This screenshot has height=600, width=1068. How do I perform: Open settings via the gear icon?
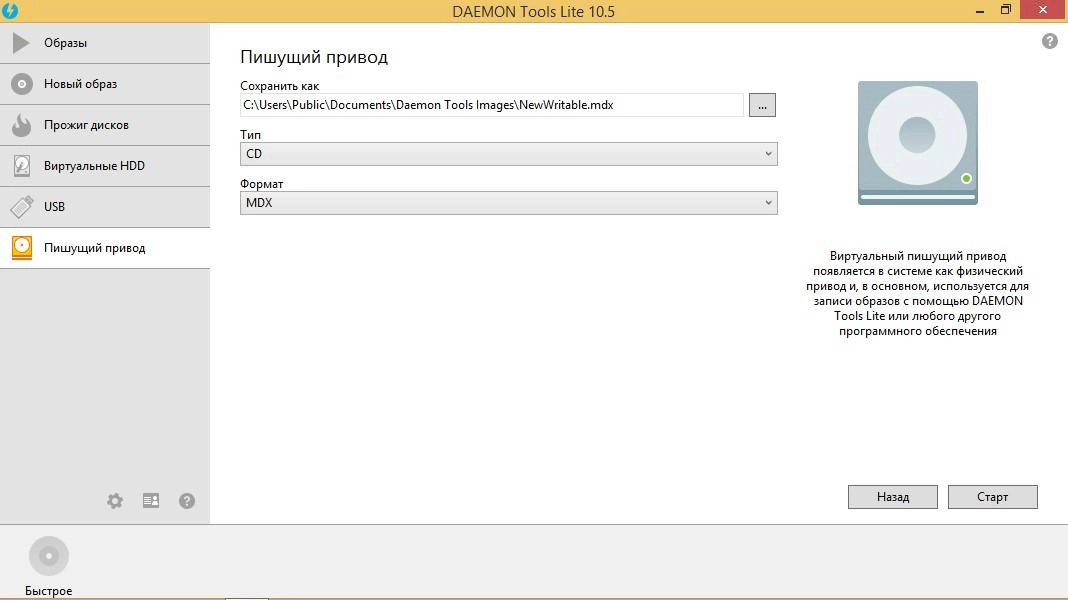115,501
